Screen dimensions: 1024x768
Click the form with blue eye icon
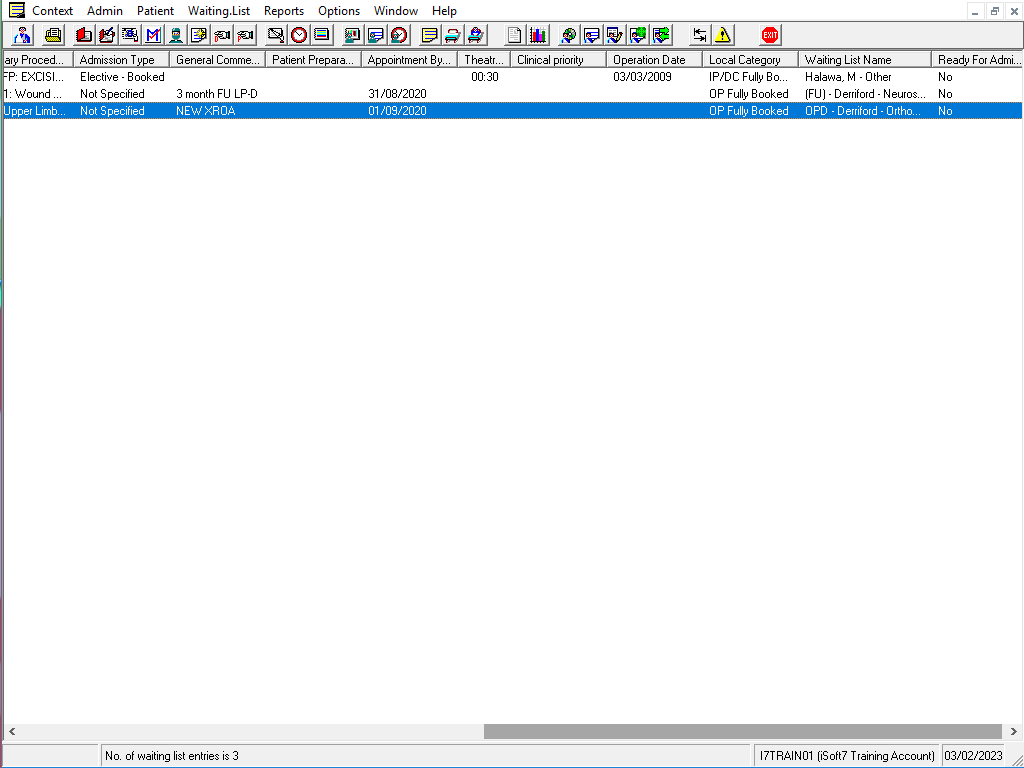(130, 35)
